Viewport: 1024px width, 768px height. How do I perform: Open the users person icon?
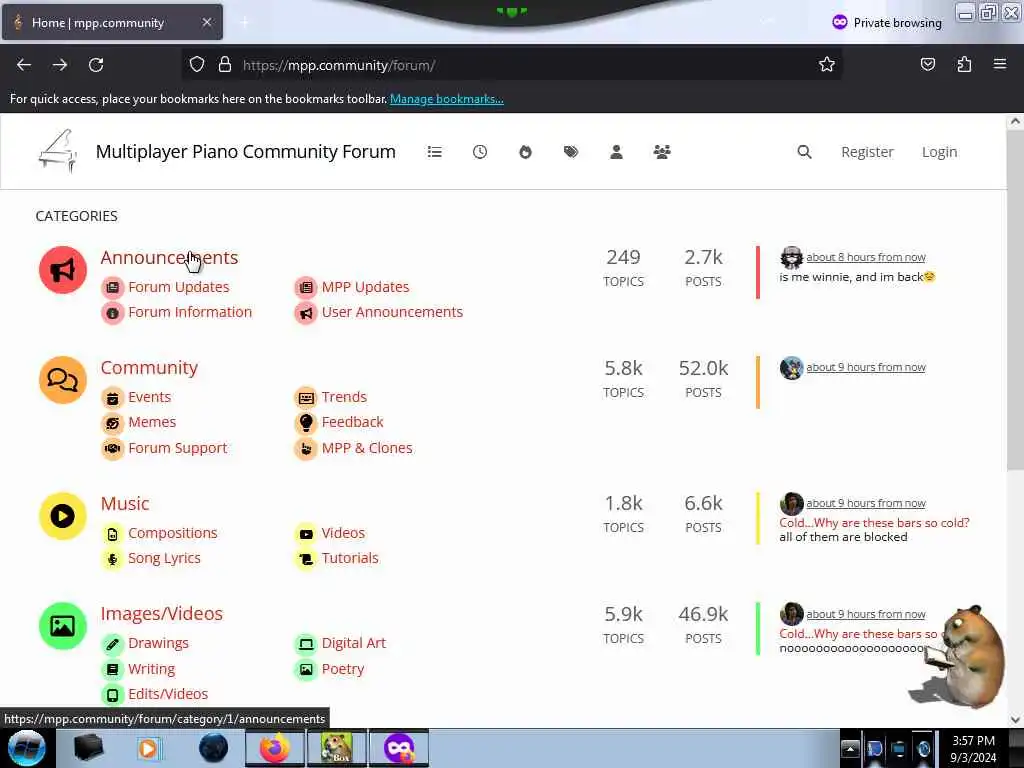(616, 152)
